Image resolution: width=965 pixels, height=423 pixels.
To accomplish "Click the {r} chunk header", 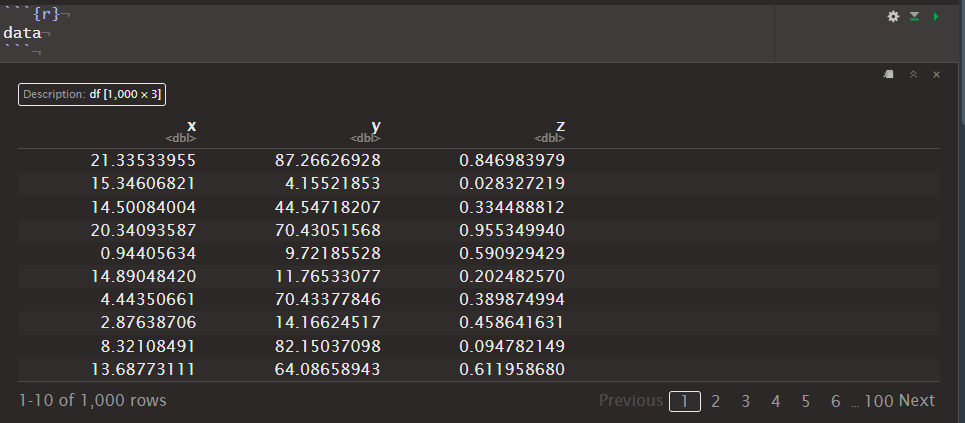I will coord(46,14).
